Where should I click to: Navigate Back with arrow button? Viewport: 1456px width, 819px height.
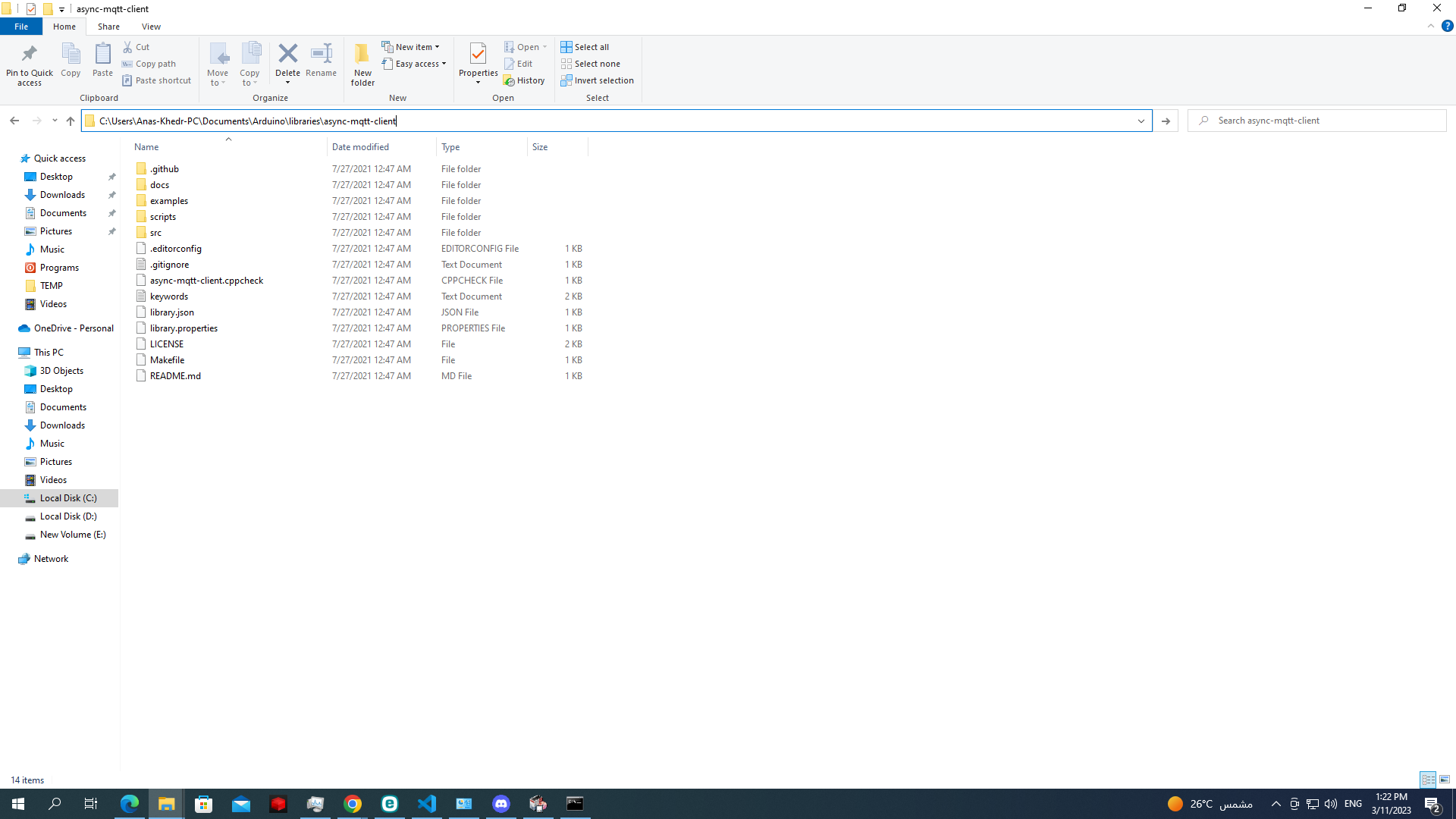[x=14, y=121]
